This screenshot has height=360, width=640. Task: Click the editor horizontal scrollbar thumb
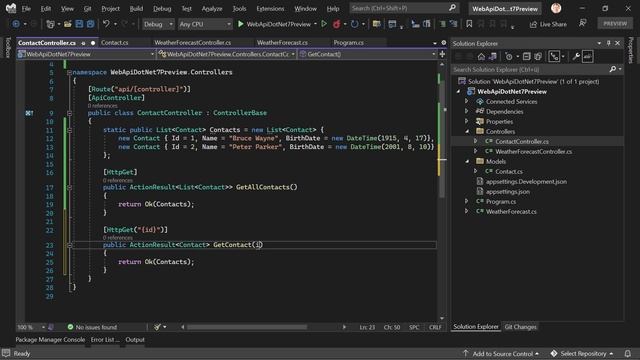(247, 327)
